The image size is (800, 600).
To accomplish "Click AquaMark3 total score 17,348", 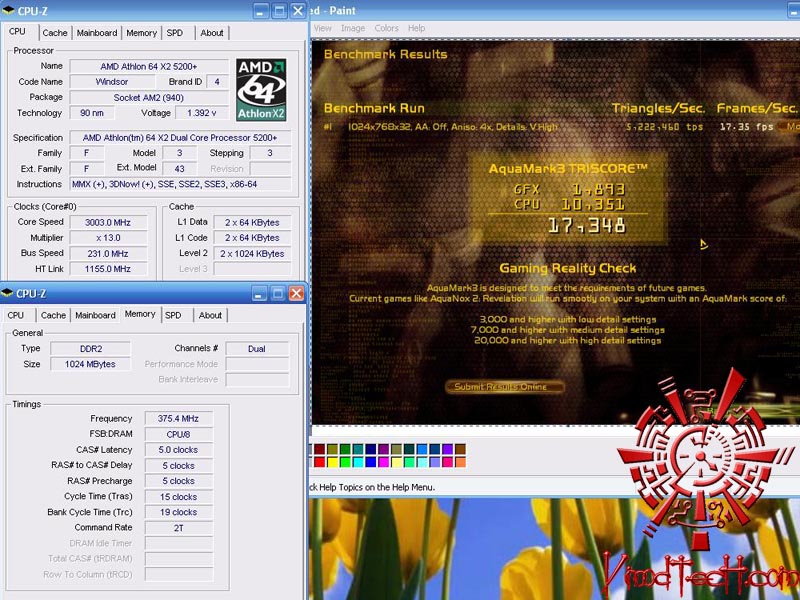I will pos(587,226).
